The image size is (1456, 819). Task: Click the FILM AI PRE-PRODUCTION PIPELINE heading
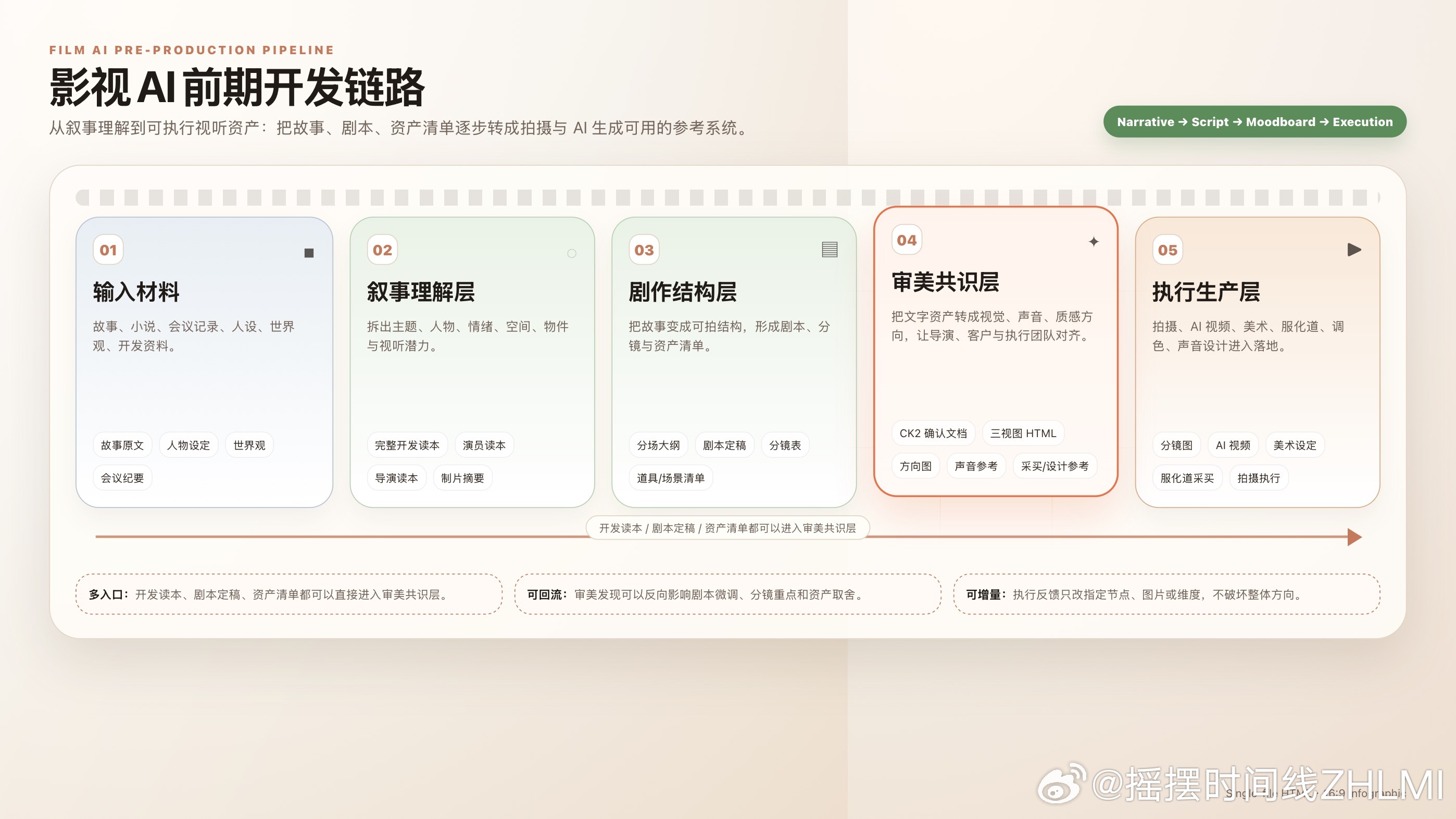pos(192,50)
